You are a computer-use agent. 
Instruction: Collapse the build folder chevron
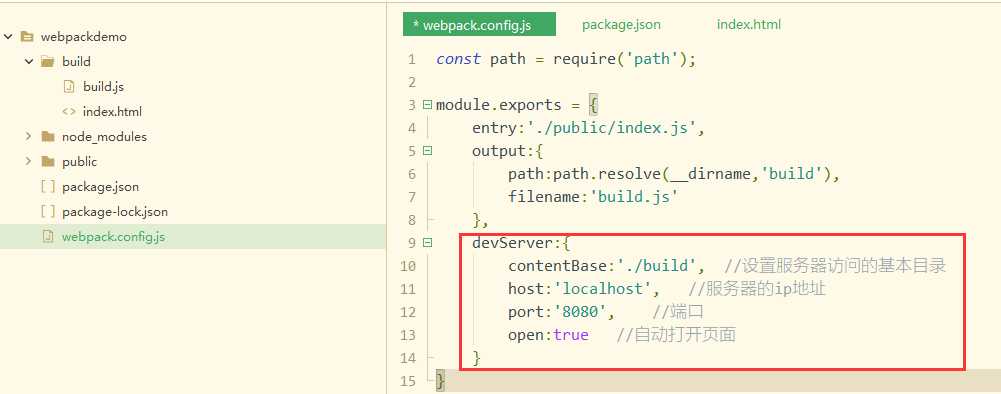pos(28,62)
